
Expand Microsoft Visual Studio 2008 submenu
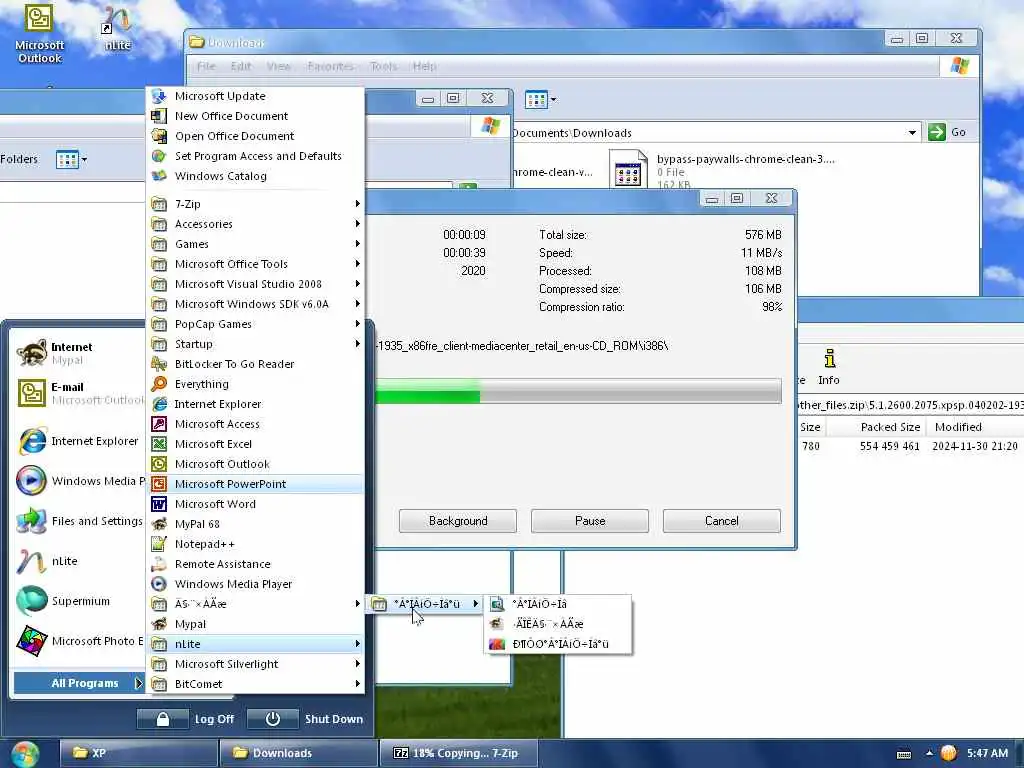(255, 284)
